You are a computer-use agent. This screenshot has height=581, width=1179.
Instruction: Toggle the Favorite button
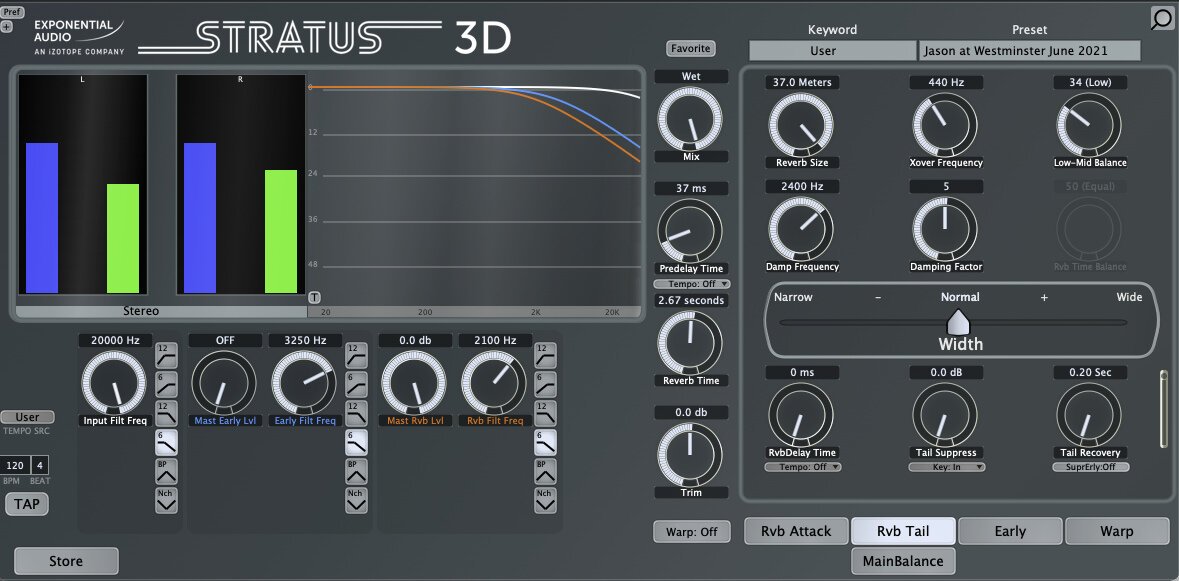692,48
